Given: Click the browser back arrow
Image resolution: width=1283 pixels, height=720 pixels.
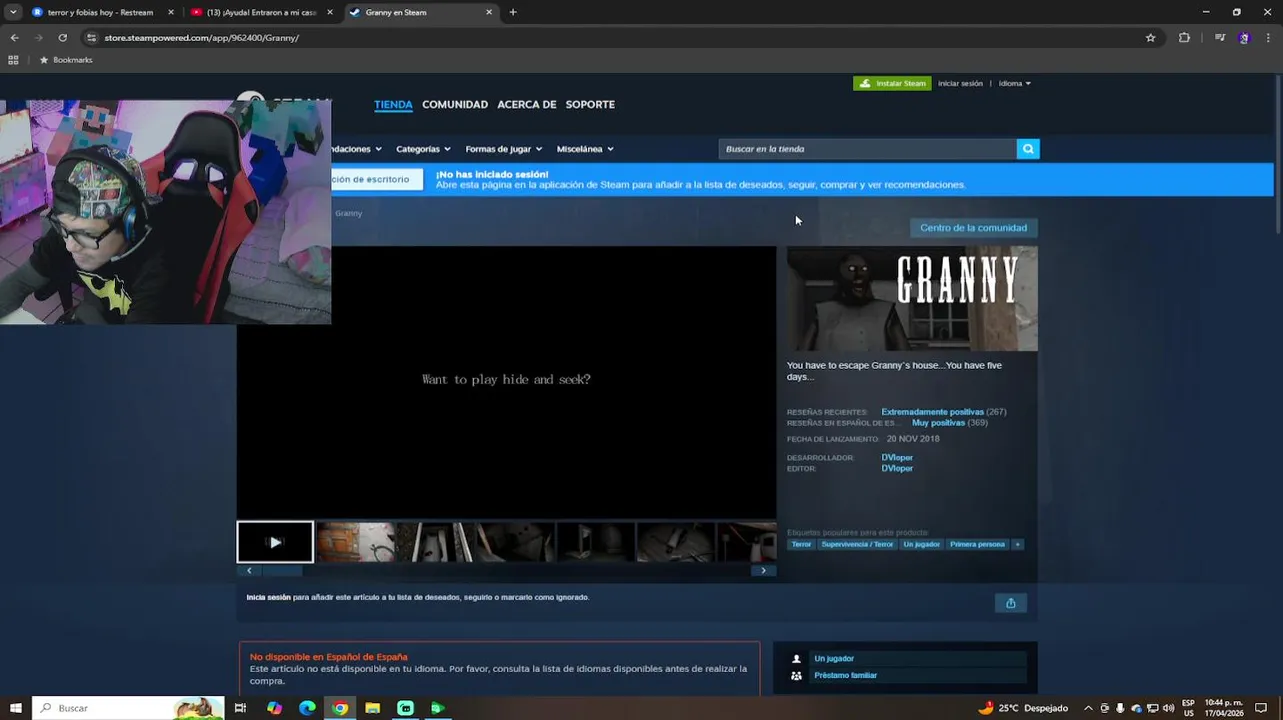Looking at the screenshot, I should (x=14, y=38).
